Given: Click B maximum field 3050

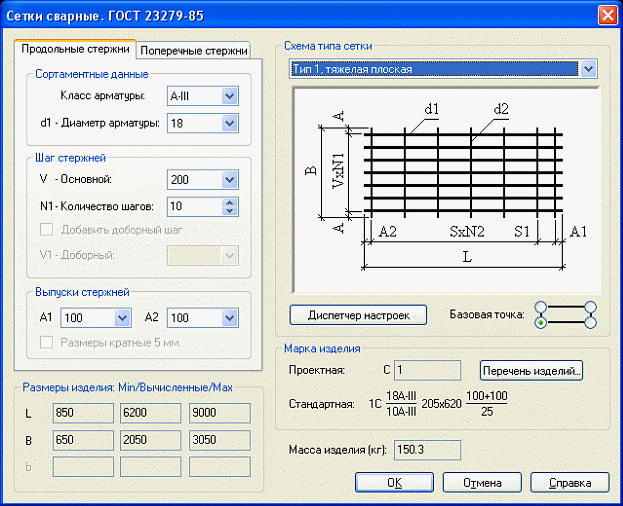Looking at the screenshot, I should (220, 440).
